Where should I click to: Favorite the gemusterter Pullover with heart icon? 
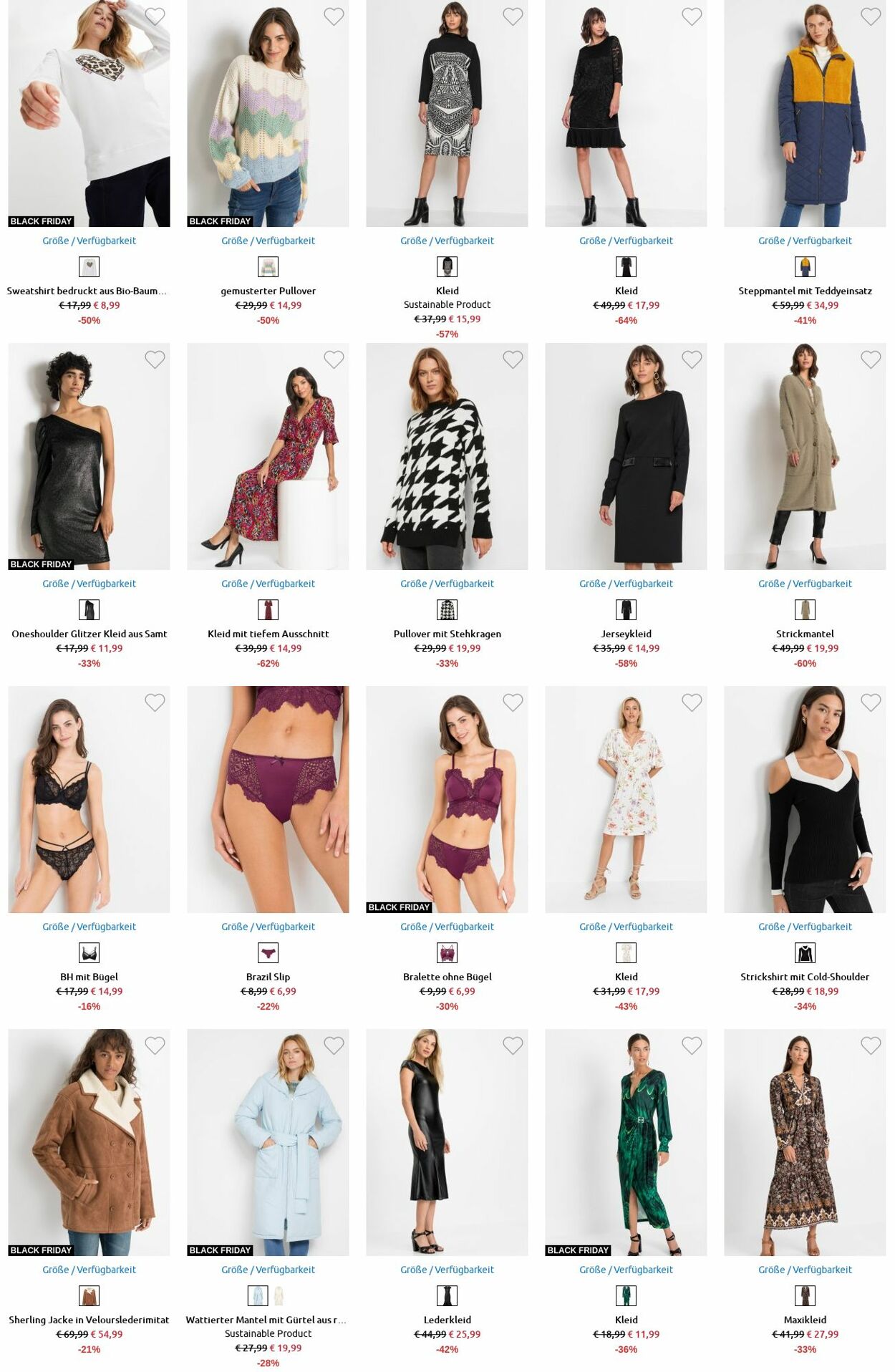334,16
